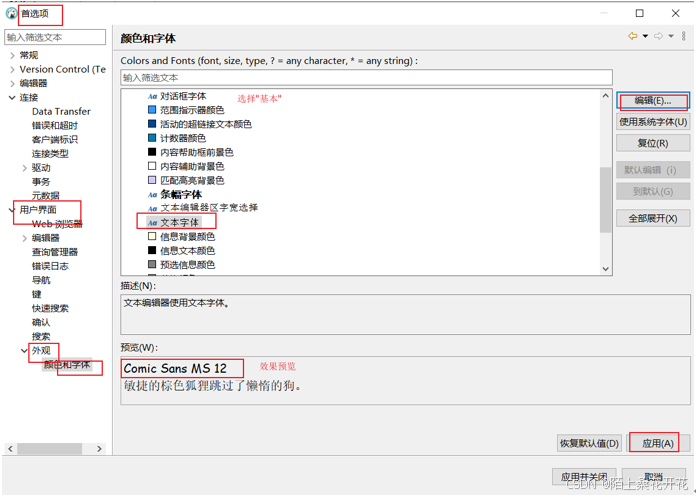Pick the 范围指示器颜色 color swatch

[152, 110]
